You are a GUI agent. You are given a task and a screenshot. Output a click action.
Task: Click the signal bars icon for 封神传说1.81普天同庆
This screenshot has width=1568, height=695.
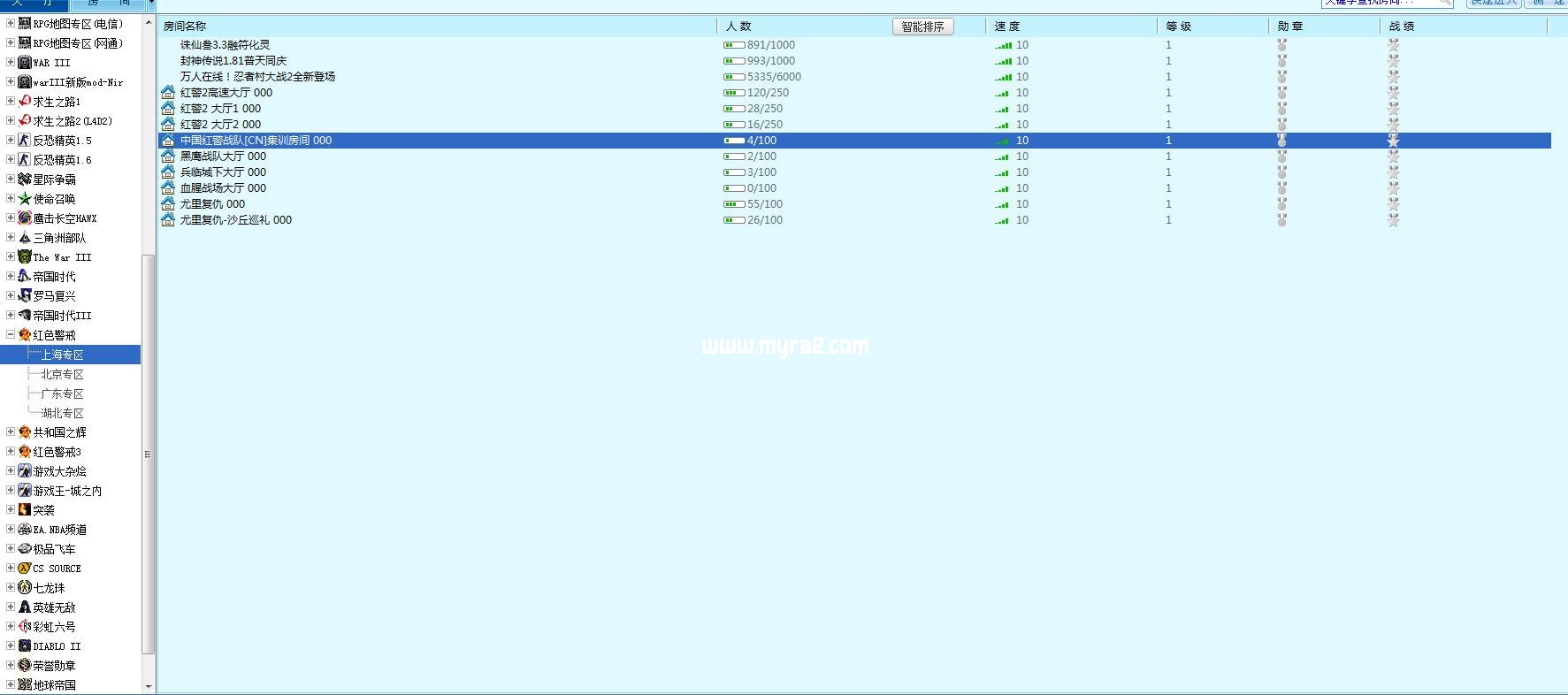click(1003, 61)
